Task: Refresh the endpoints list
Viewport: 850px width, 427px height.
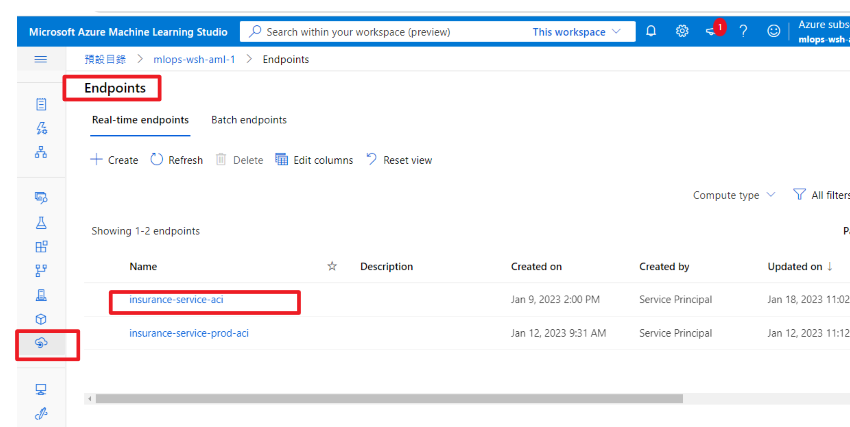Action: pos(177,160)
